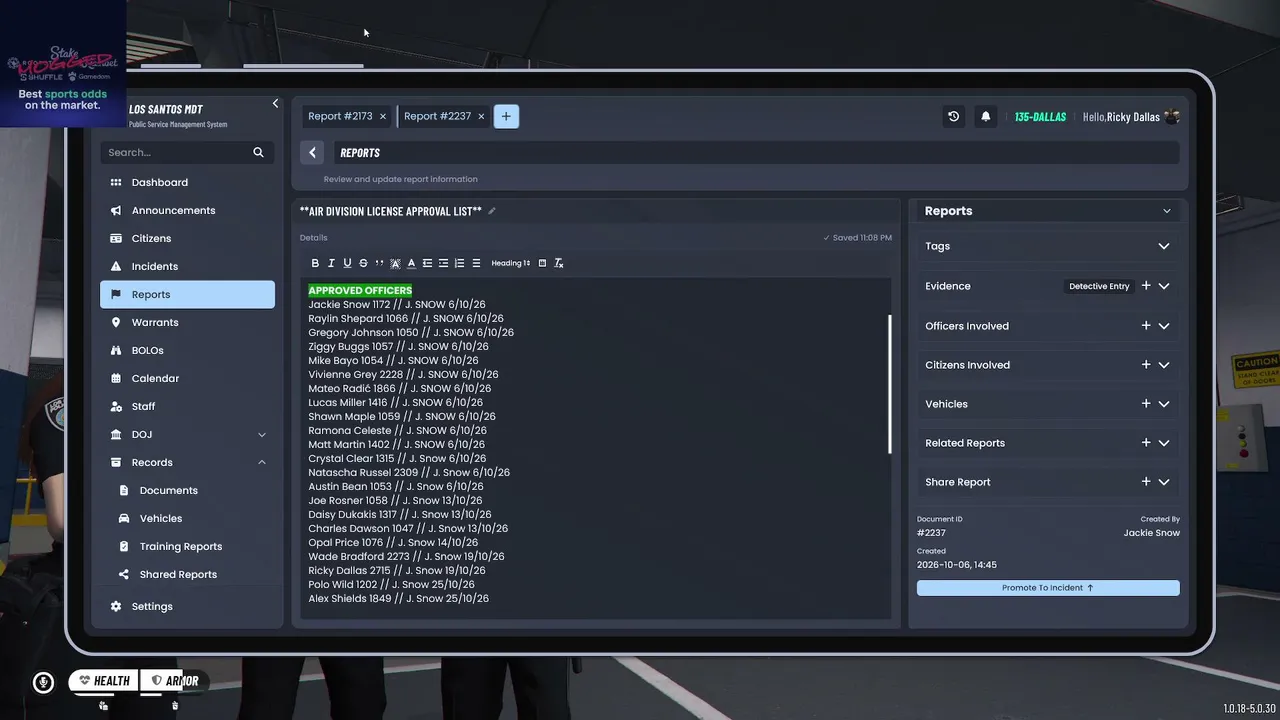Open the notifications bell
1280x720 pixels.
click(x=985, y=116)
